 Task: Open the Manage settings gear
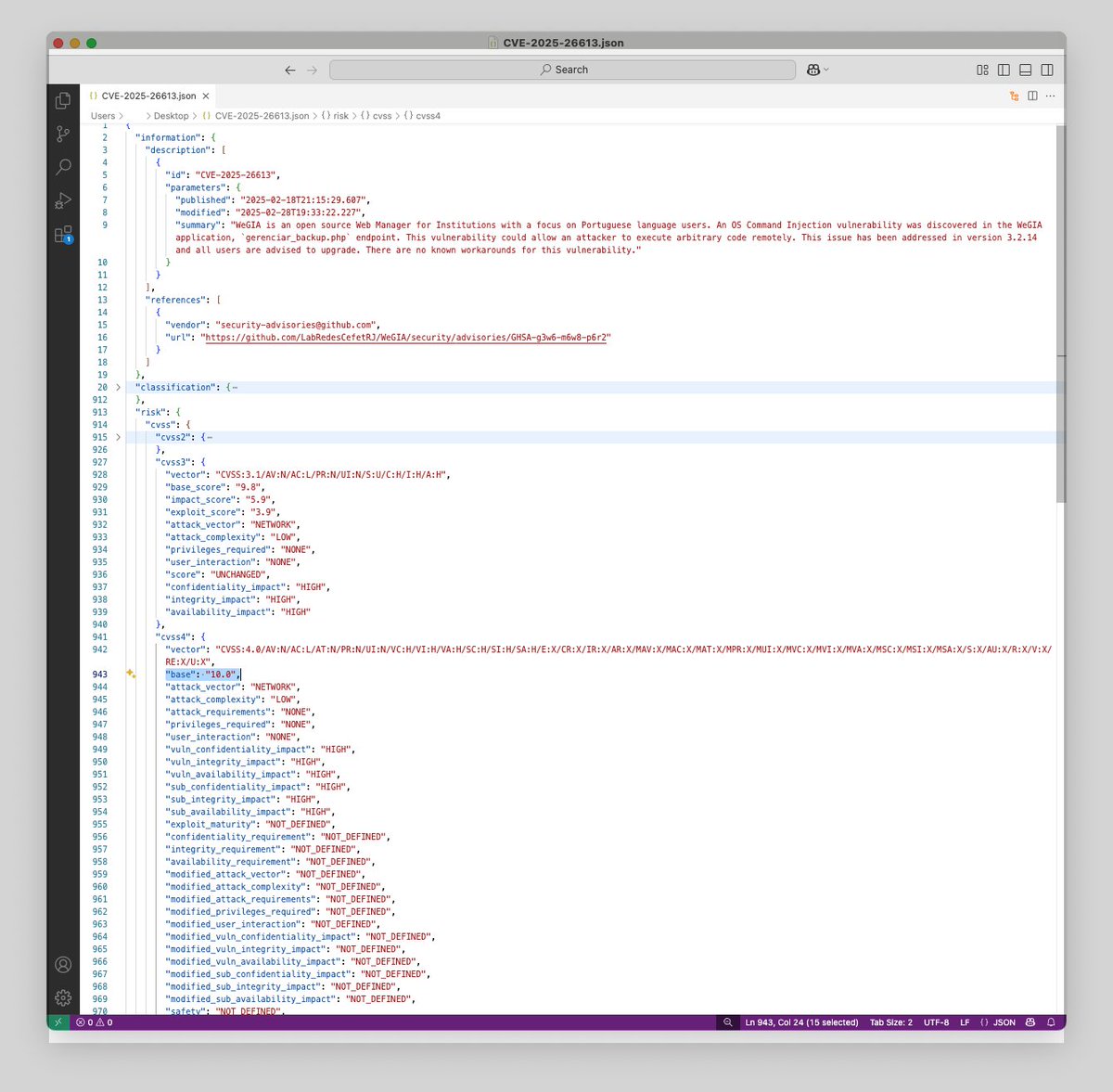(63, 997)
